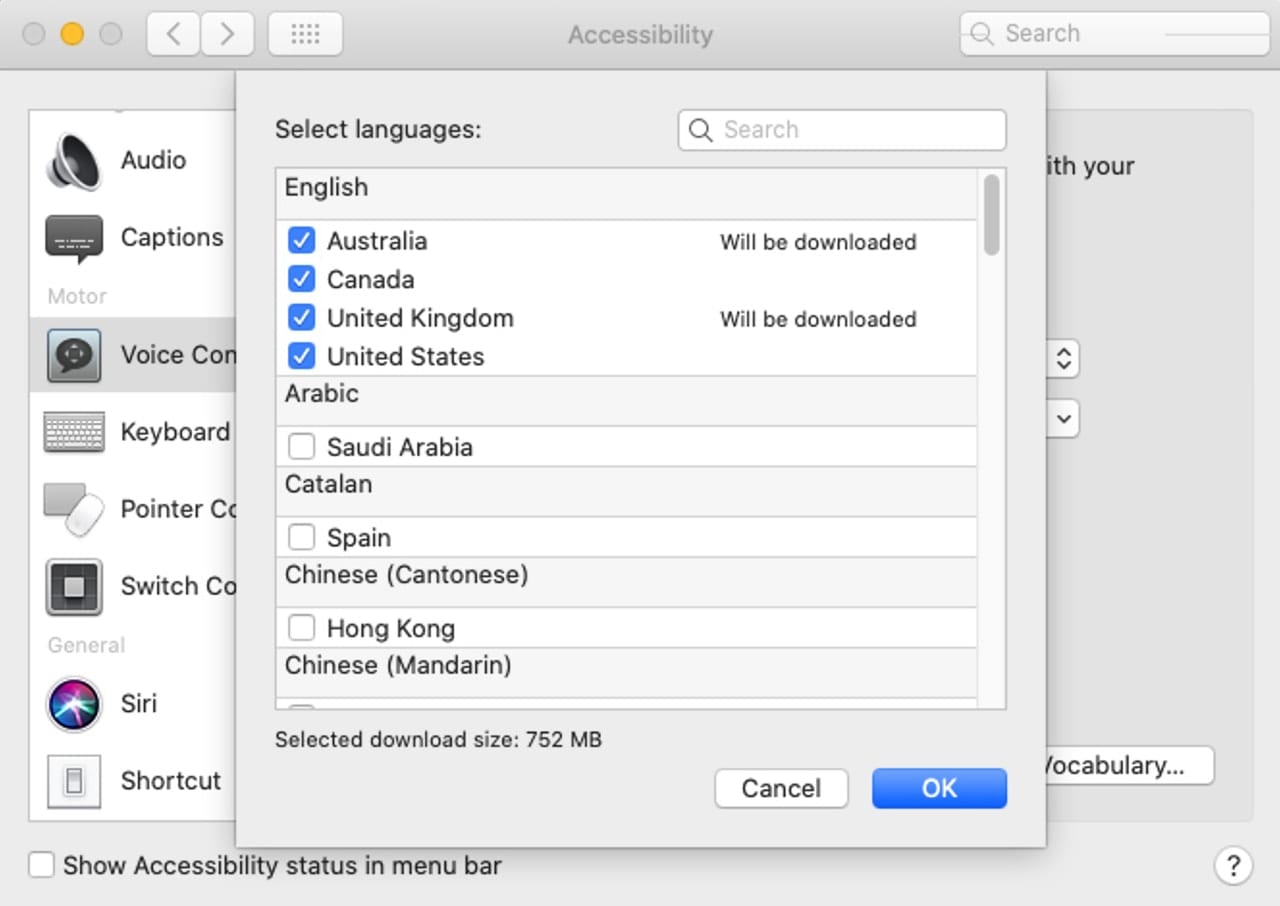
Task: Click the OK button
Action: pyautogui.click(x=939, y=788)
